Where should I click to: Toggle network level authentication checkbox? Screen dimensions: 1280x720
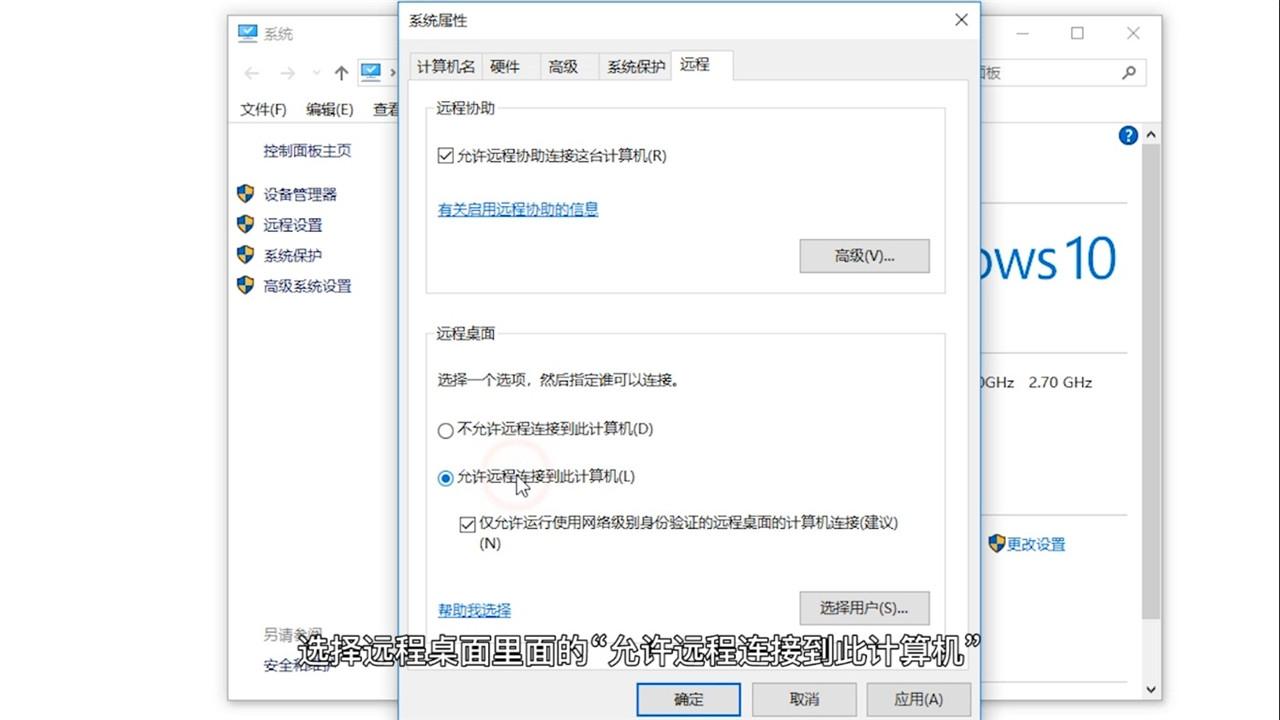click(x=467, y=524)
